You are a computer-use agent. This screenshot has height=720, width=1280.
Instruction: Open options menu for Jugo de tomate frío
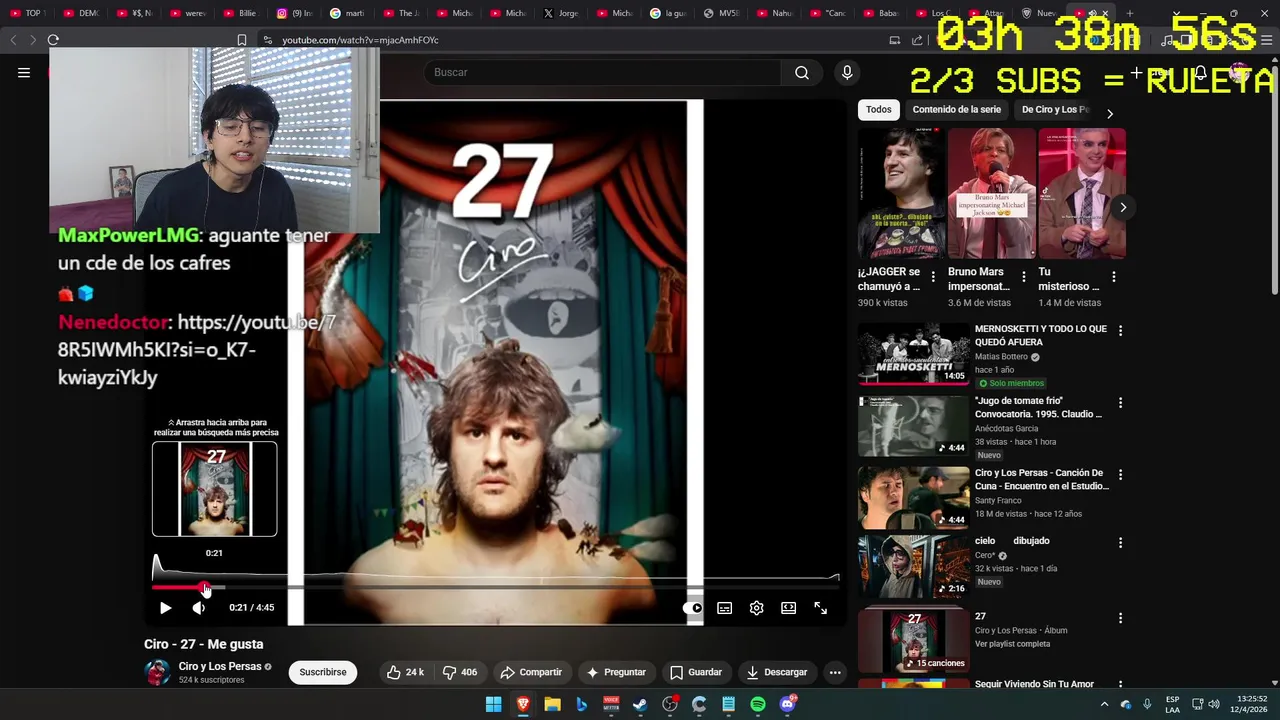[x=1120, y=402]
